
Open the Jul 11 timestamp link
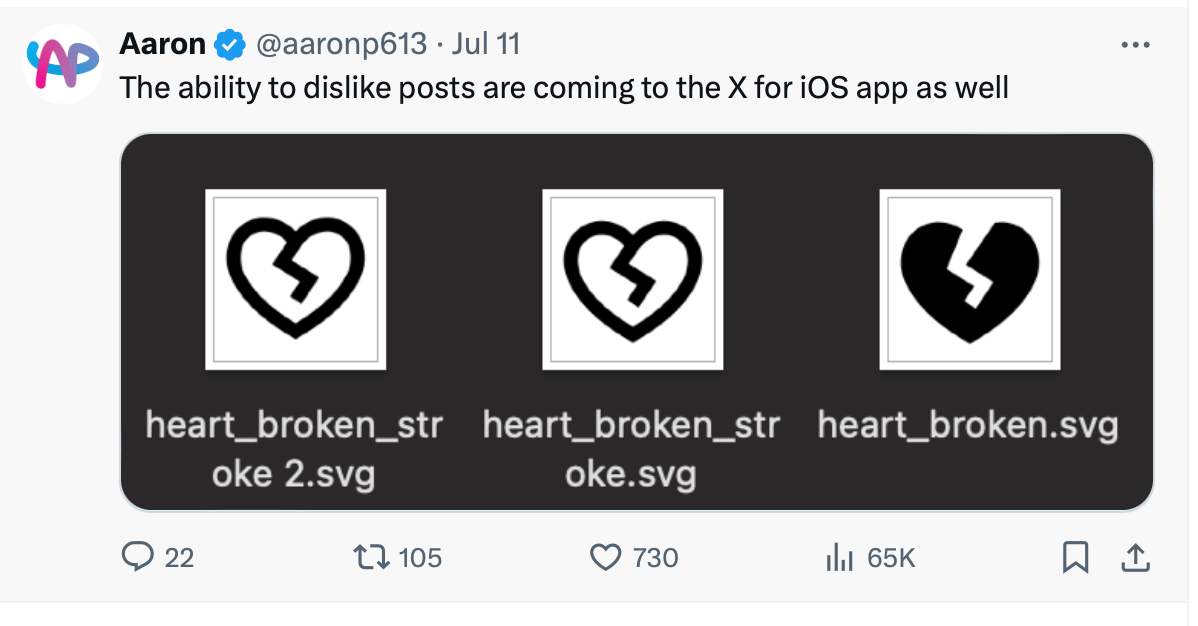[486, 44]
